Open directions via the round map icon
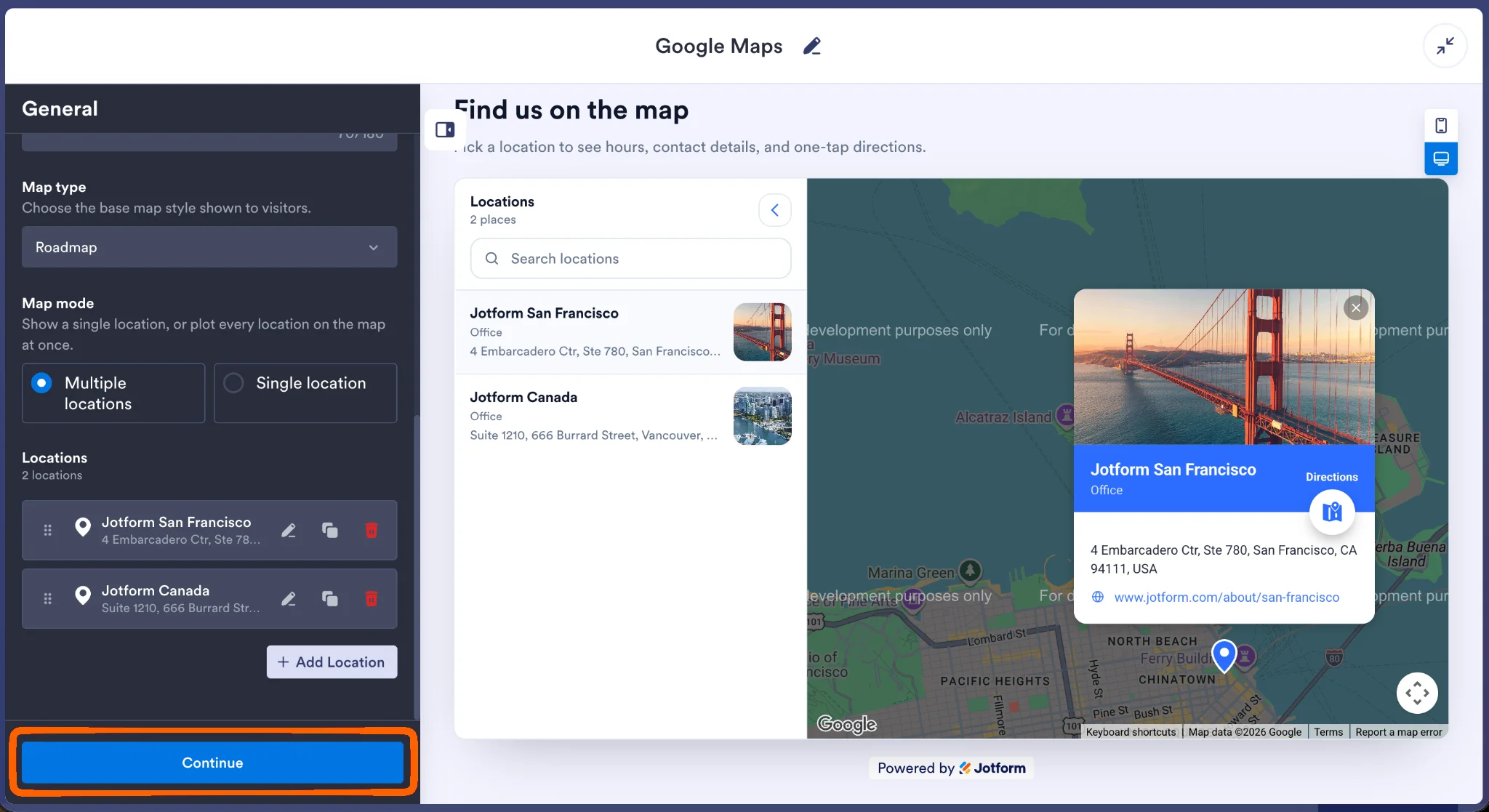Image resolution: width=1489 pixels, height=812 pixels. tap(1331, 512)
